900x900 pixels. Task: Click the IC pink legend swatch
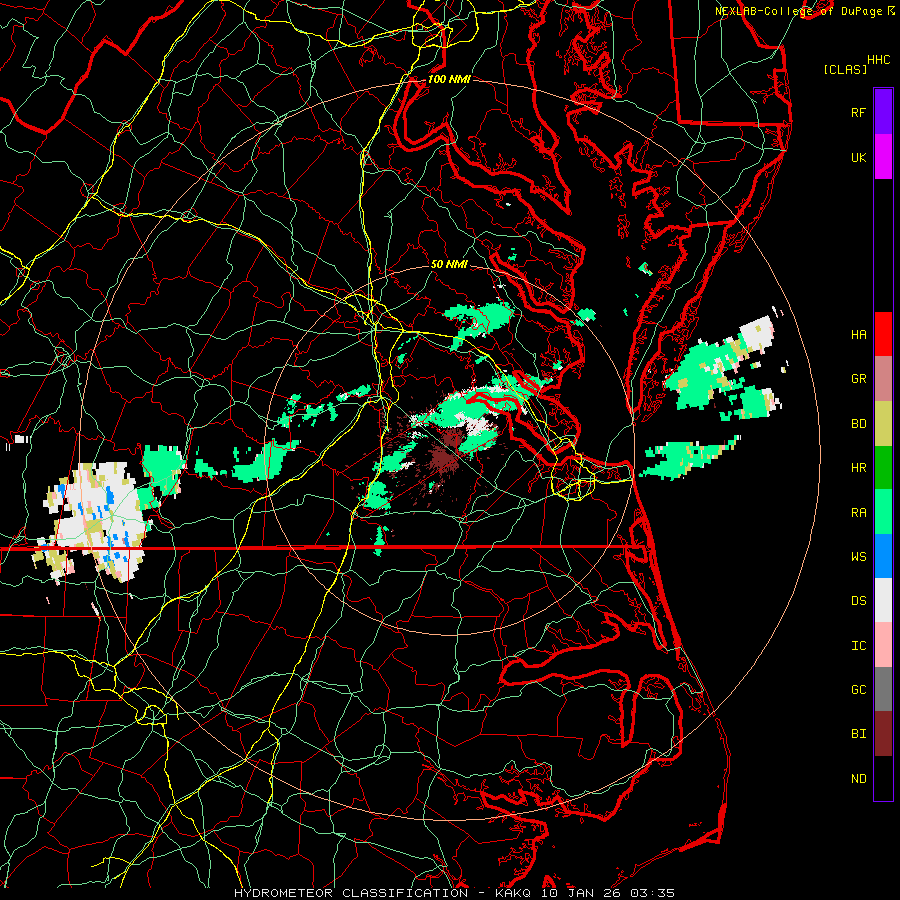click(883, 645)
